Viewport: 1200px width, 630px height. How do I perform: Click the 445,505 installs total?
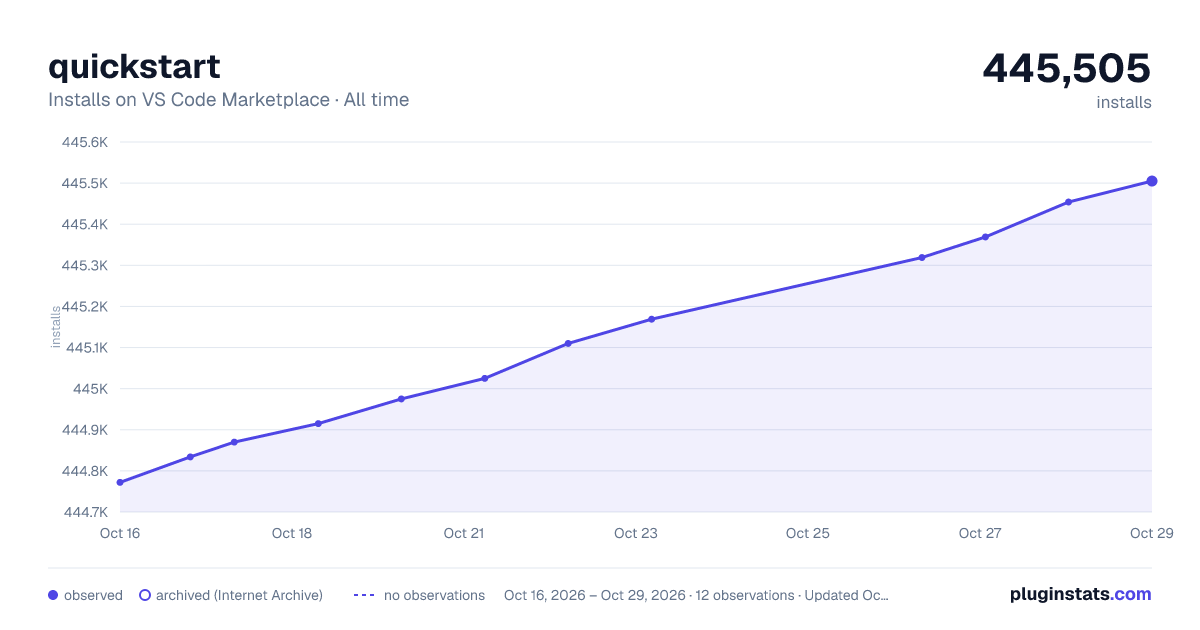tap(1067, 68)
